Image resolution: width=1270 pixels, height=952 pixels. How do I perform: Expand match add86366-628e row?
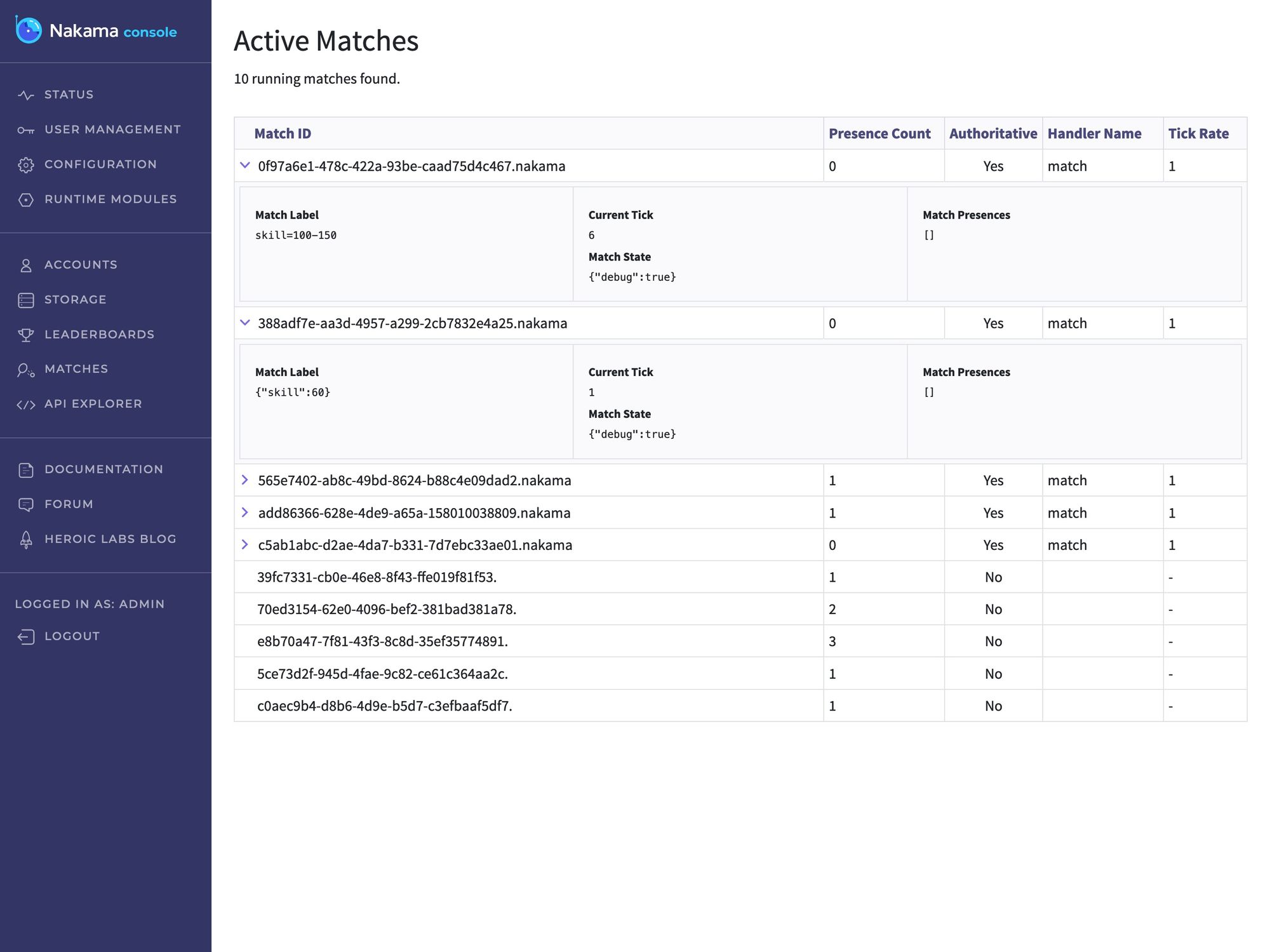pos(245,513)
